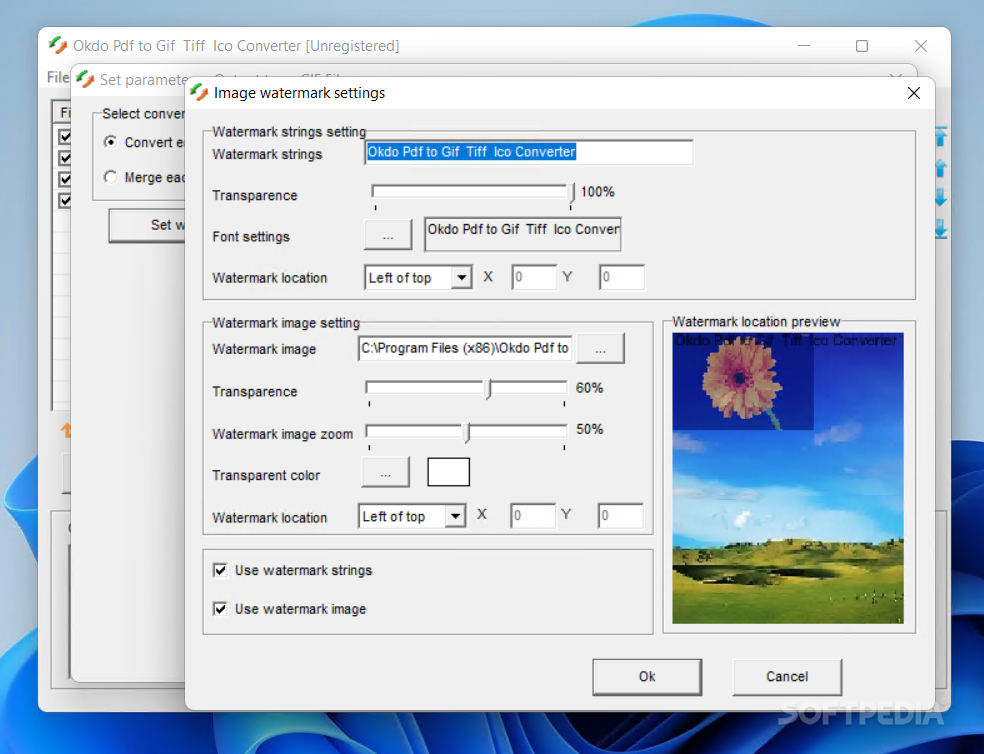Click the move-down blue arrow icon
Screen dimensions: 984x754
click(941, 198)
